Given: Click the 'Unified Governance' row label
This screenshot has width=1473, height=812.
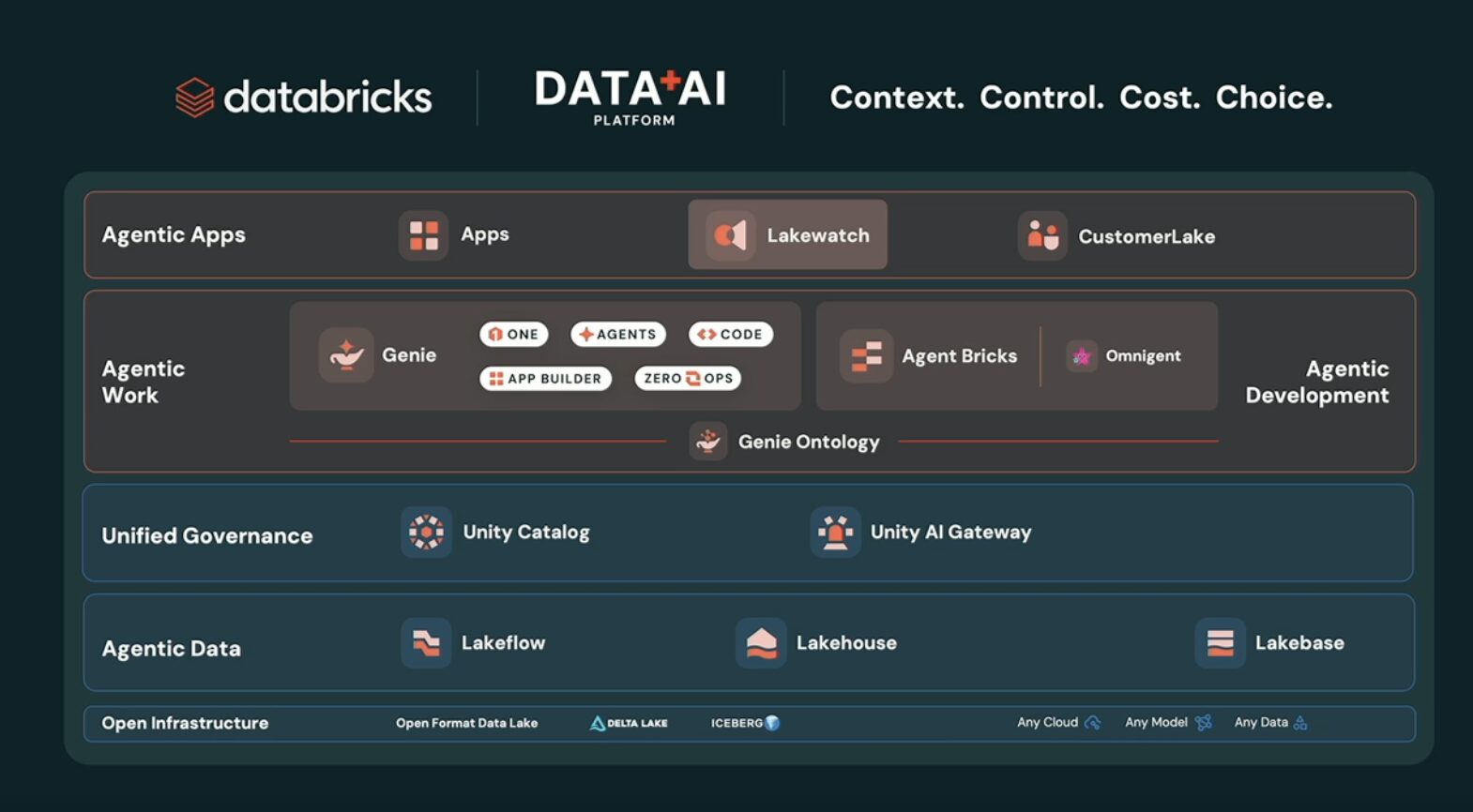Looking at the screenshot, I should [207, 535].
